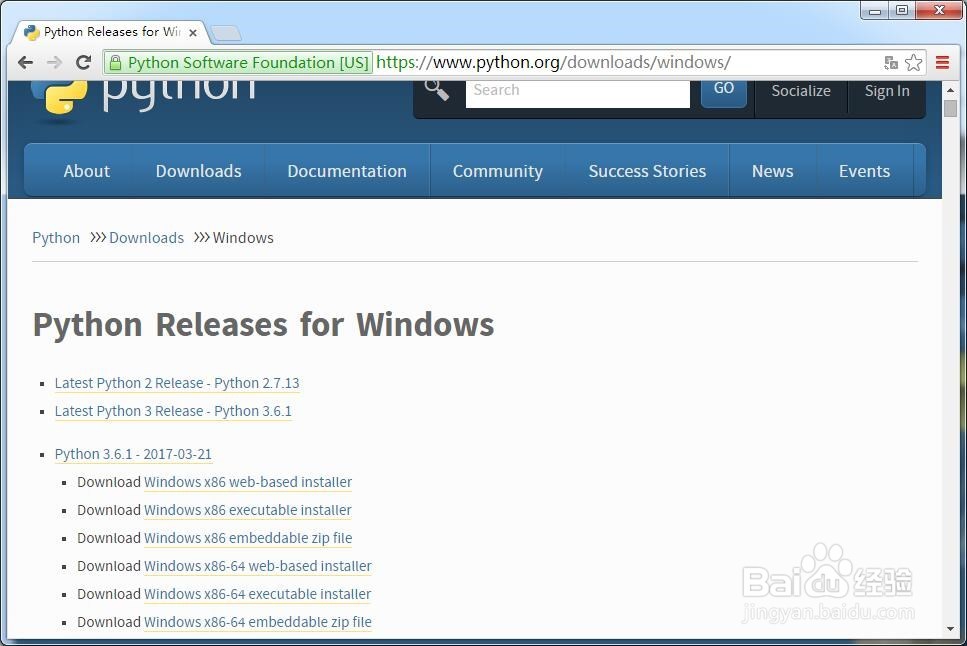Click the browser Back arrow
This screenshot has width=967, height=646.
(x=25, y=62)
